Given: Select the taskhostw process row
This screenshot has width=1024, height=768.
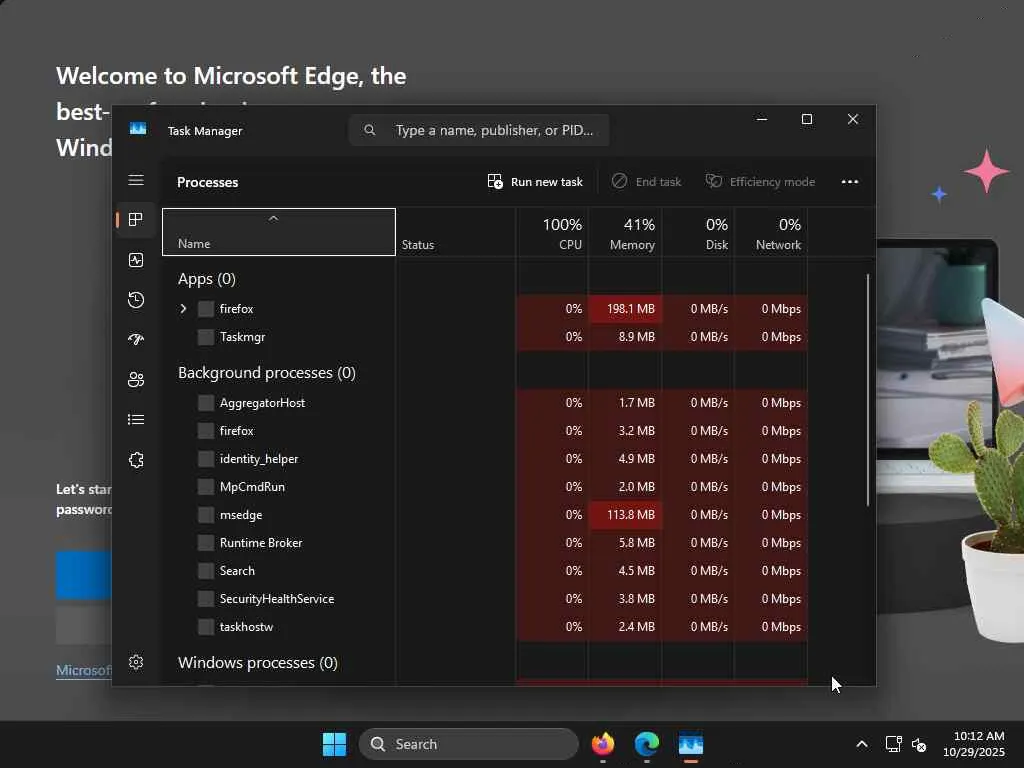Looking at the screenshot, I should (485, 627).
